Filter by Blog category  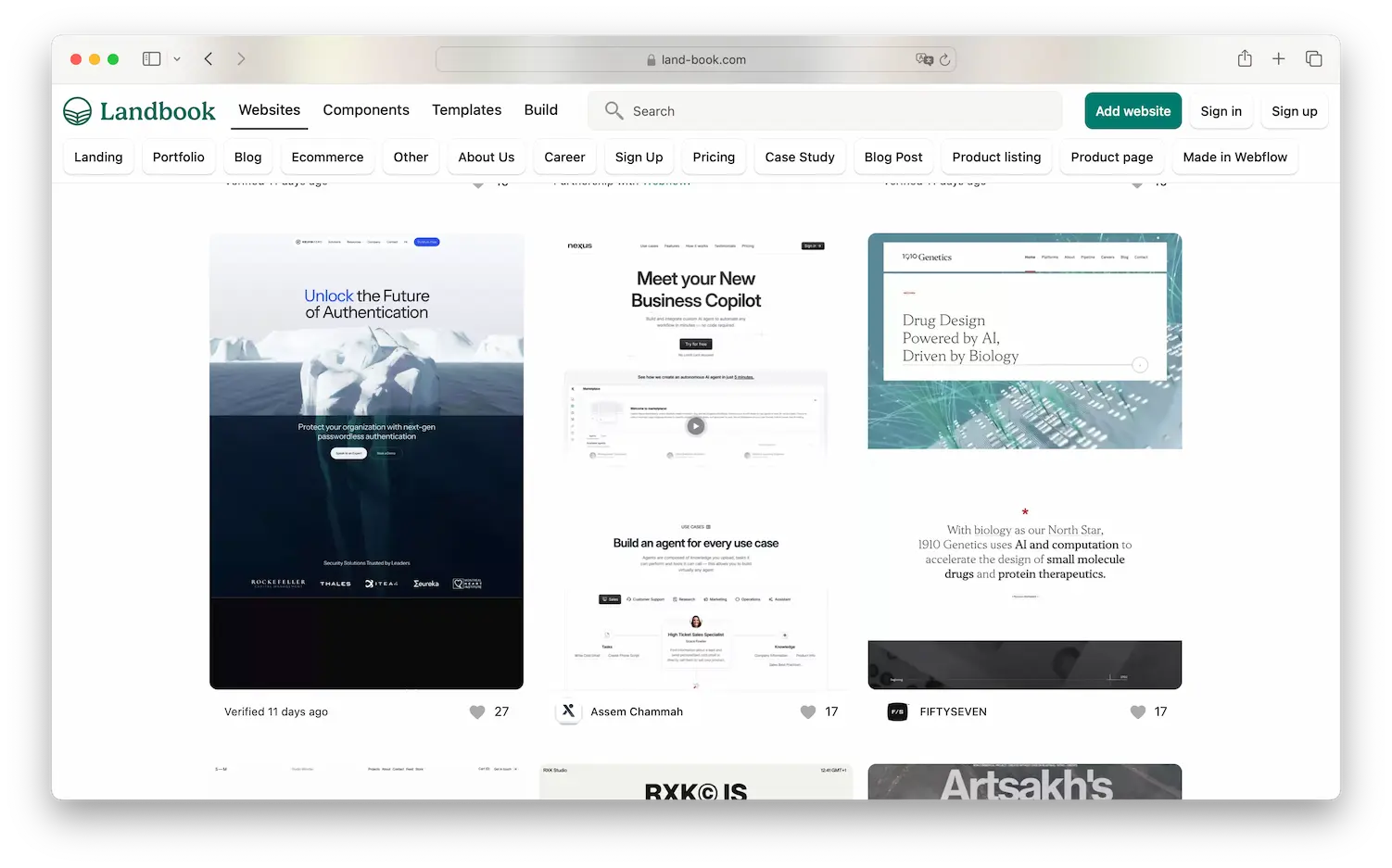pos(247,157)
